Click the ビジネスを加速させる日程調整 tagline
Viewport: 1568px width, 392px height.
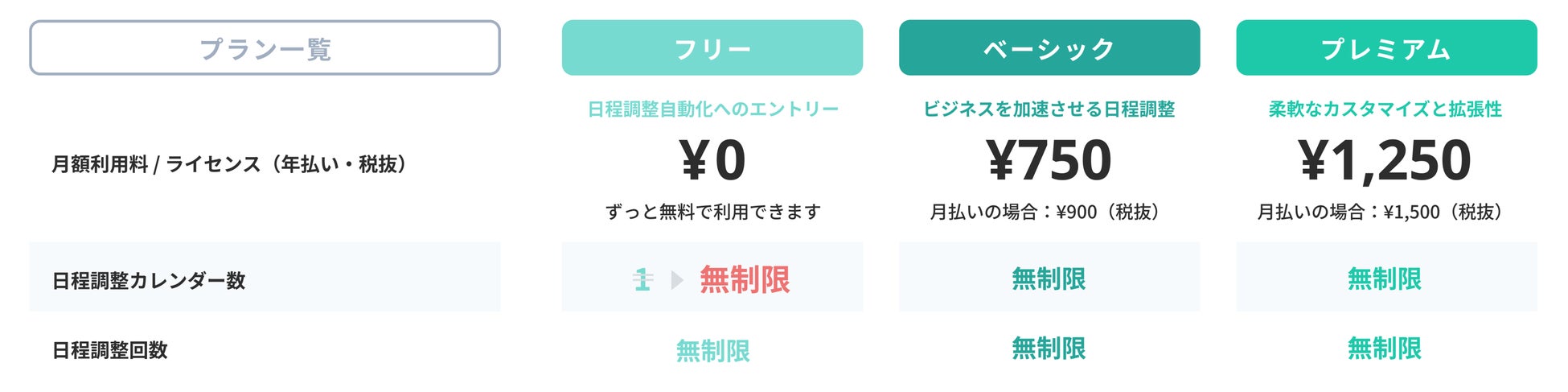click(x=1049, y=109)
